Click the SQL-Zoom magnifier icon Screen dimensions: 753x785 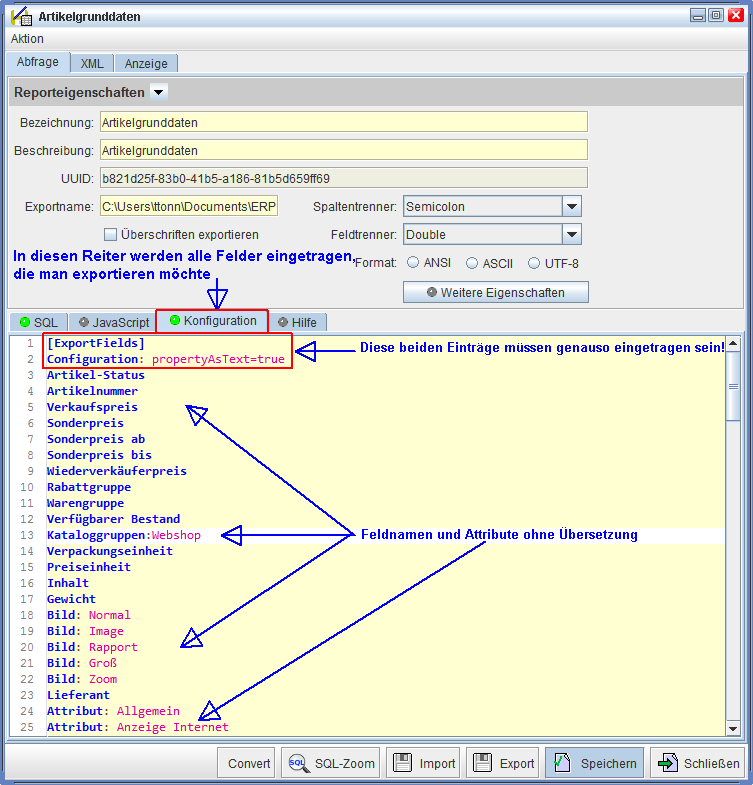coord(296,763)
